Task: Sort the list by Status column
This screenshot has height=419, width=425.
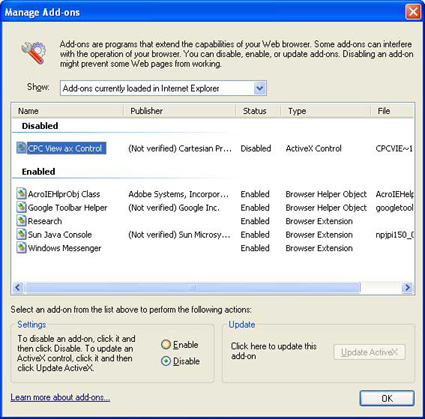Action: pos(258,111)
